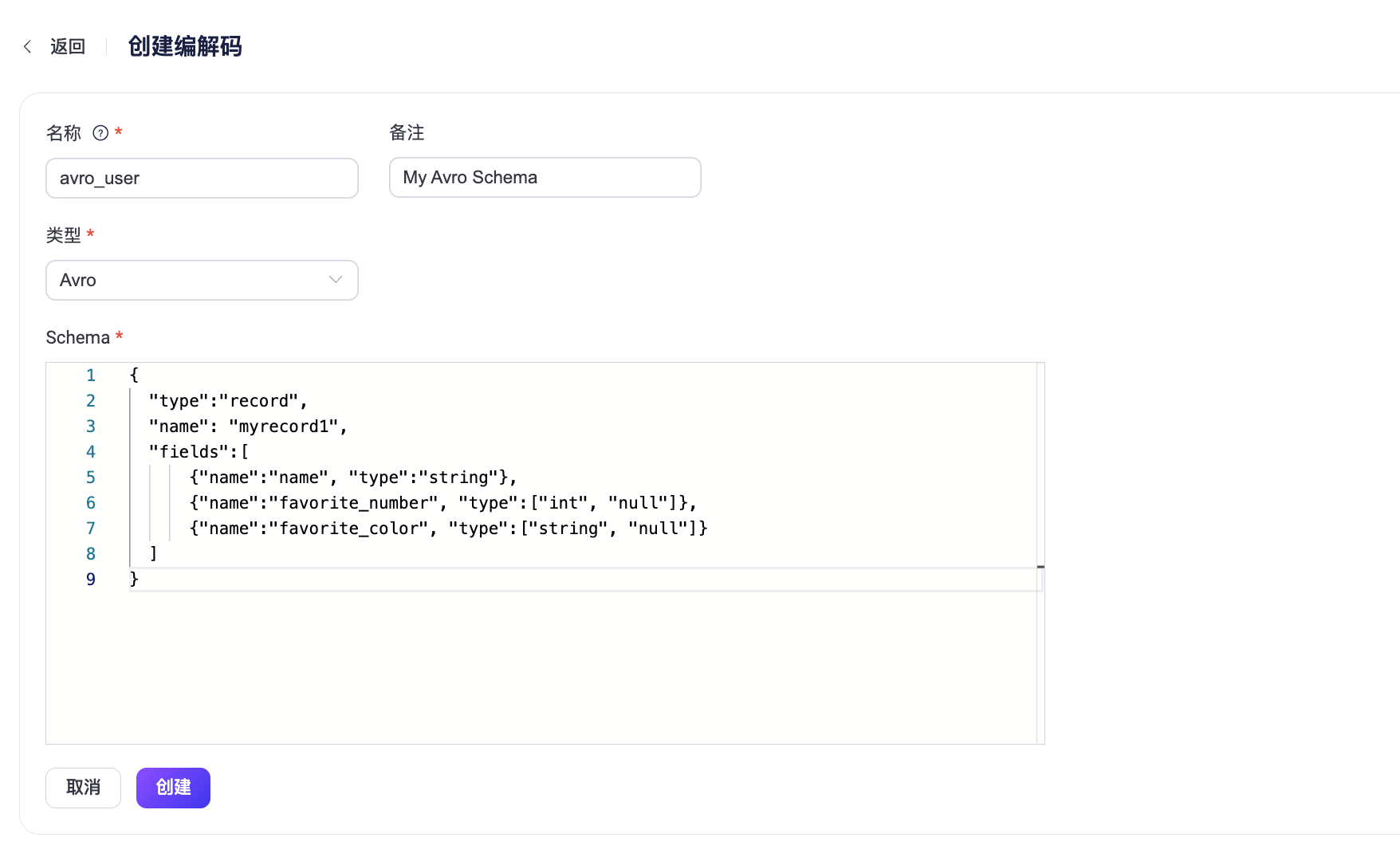Place cursor on "type":"record" line

click(x=227, y=401)
